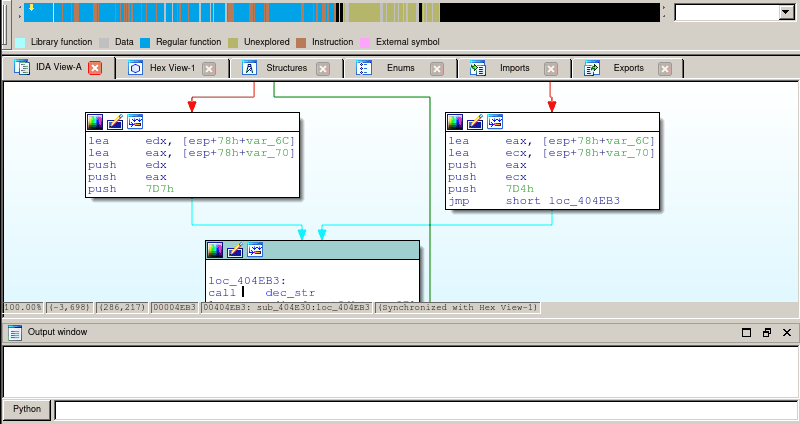The image size is (800, 424).
Task: Maximize the Output window
Action: tap(746, 333)
